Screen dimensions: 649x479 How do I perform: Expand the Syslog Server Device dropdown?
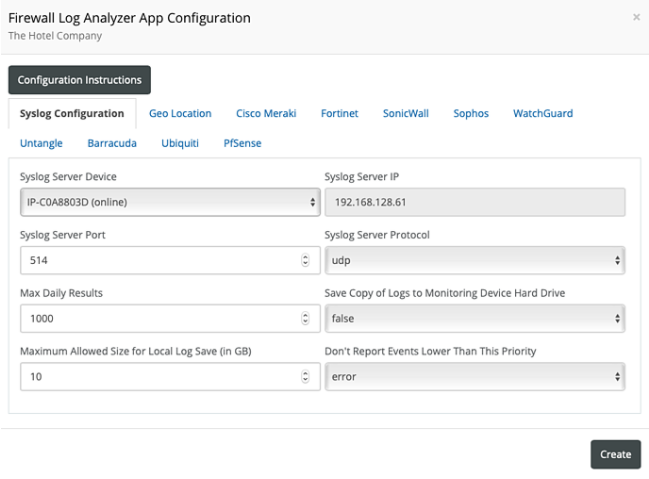click(x=170, y=202)
